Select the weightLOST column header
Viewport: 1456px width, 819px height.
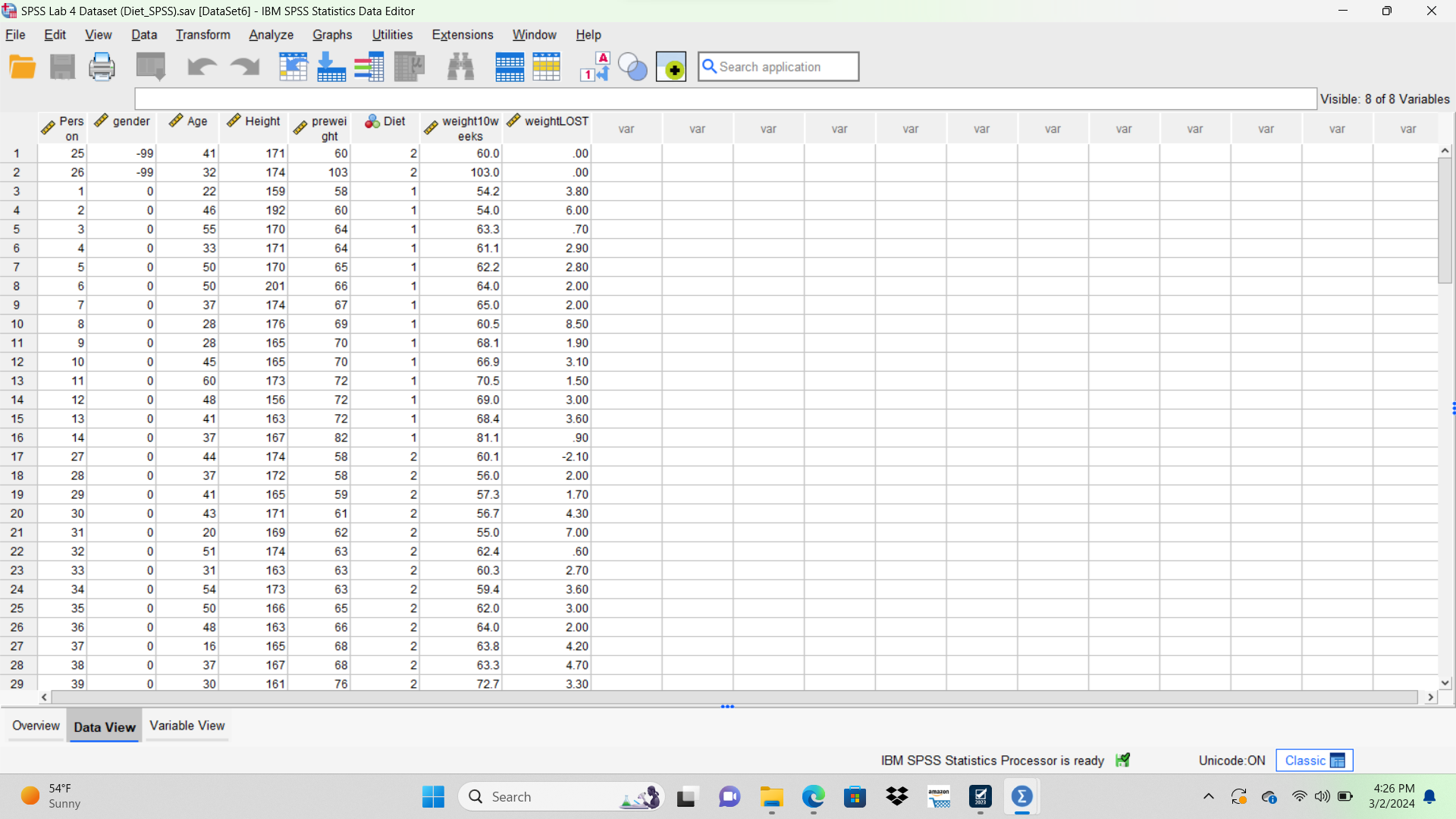point(547,126)
